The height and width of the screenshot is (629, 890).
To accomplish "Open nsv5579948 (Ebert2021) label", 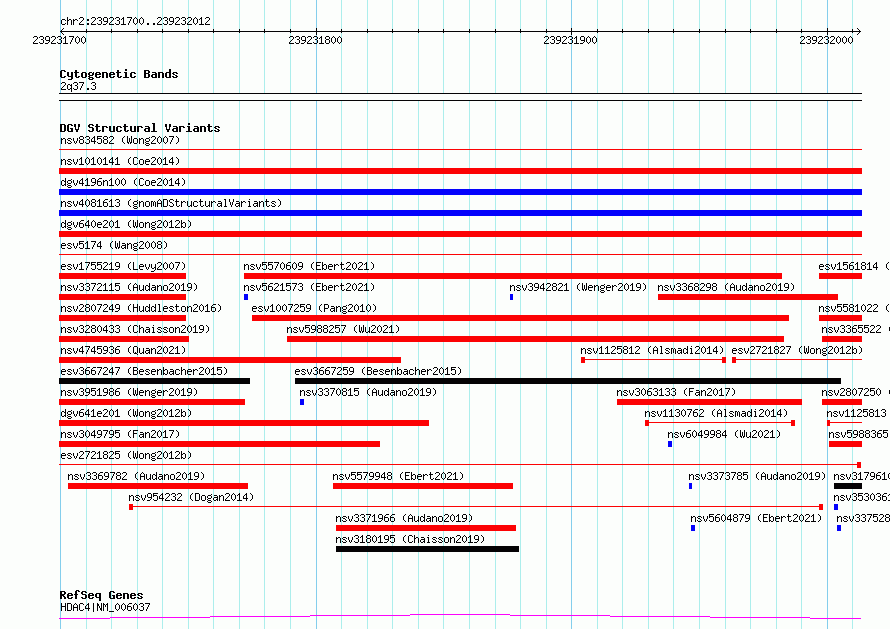I will coord(398,476).
